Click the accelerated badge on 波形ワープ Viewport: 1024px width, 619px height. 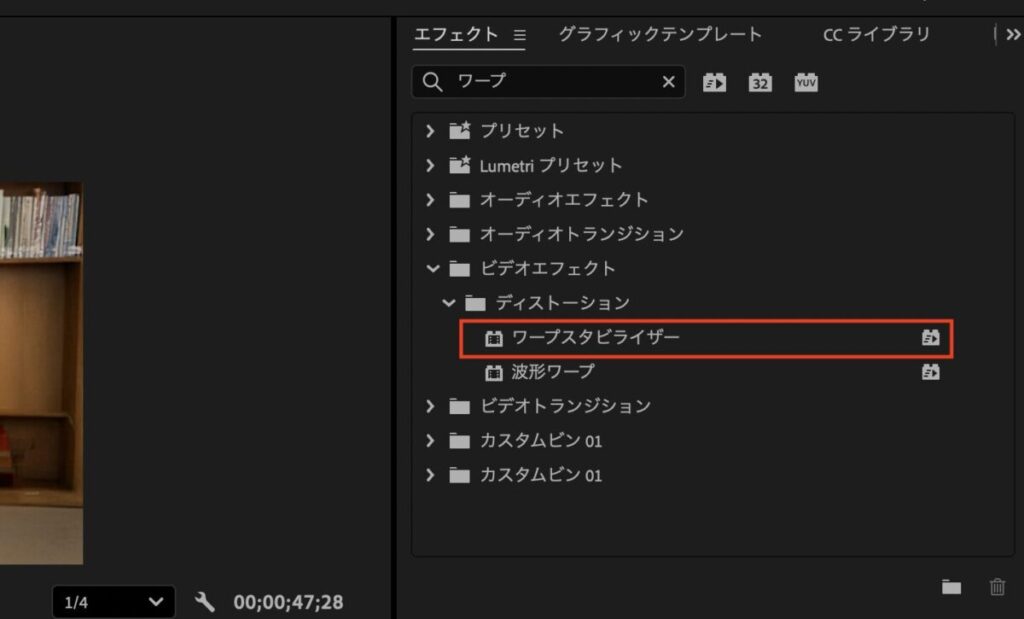(x=930, y=372)
